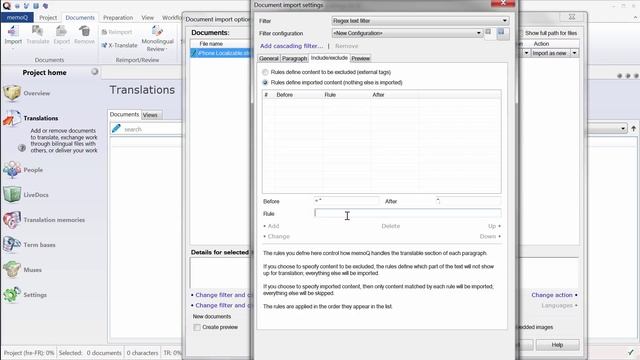
Task: Switch to the Preview tab
Action: [x=360, y=58]
